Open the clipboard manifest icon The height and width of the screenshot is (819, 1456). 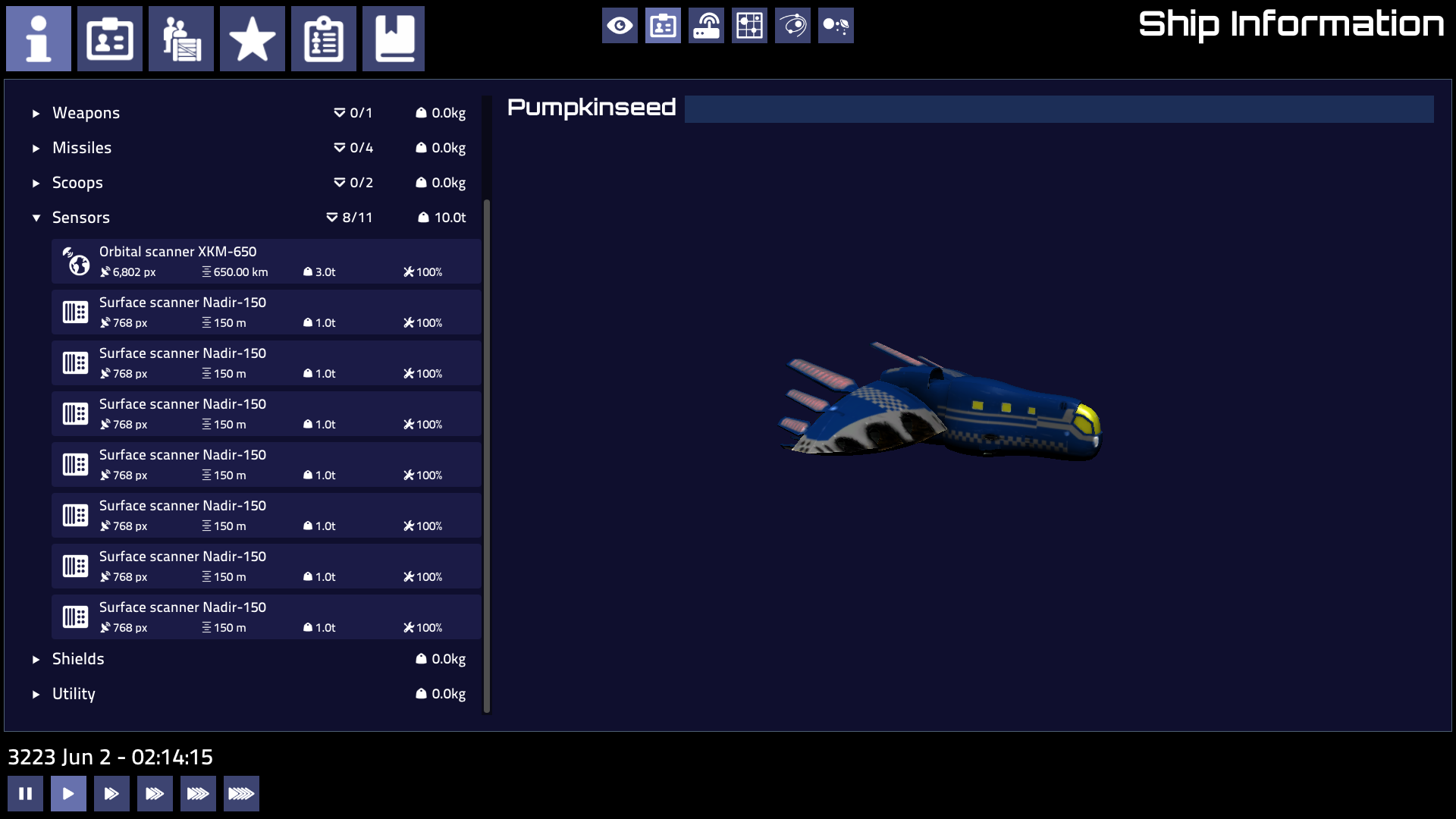click(x=324, y=39)
